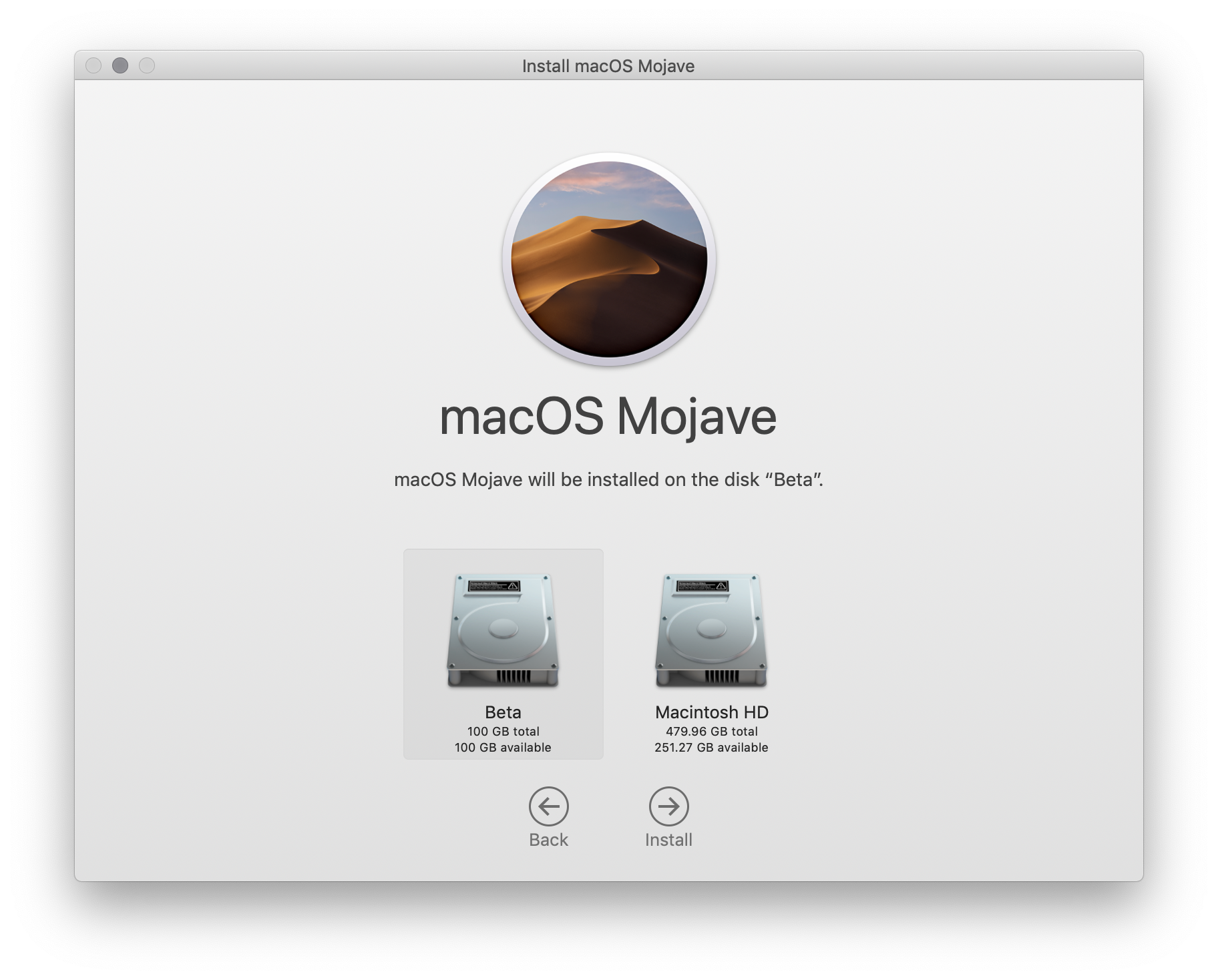This screenshot has height=980, width=1218.
Task: Click the "macOS Mojave" large heading
Action: click(608, 417)
